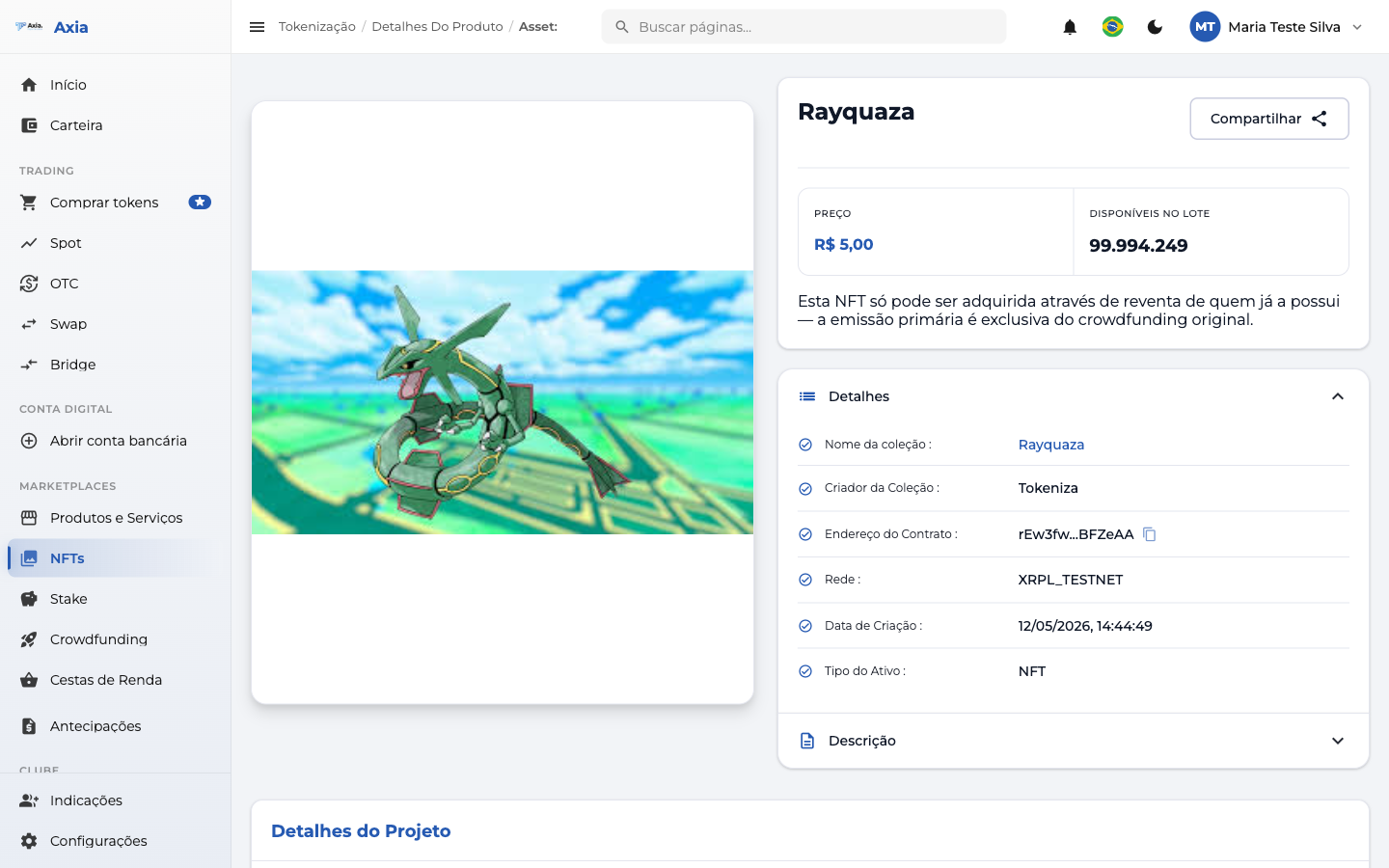
Task: Click the check icon beside Tipo do Ativo
Action: [805, 671]
